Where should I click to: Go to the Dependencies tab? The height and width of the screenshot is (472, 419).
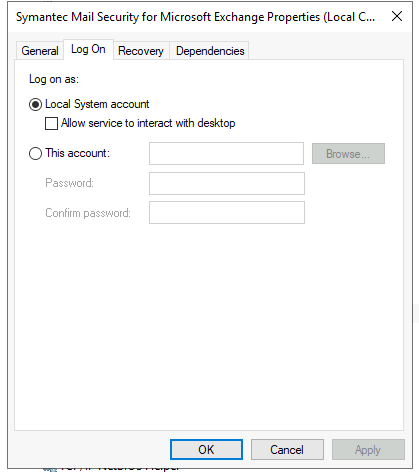tap(210, 51)
